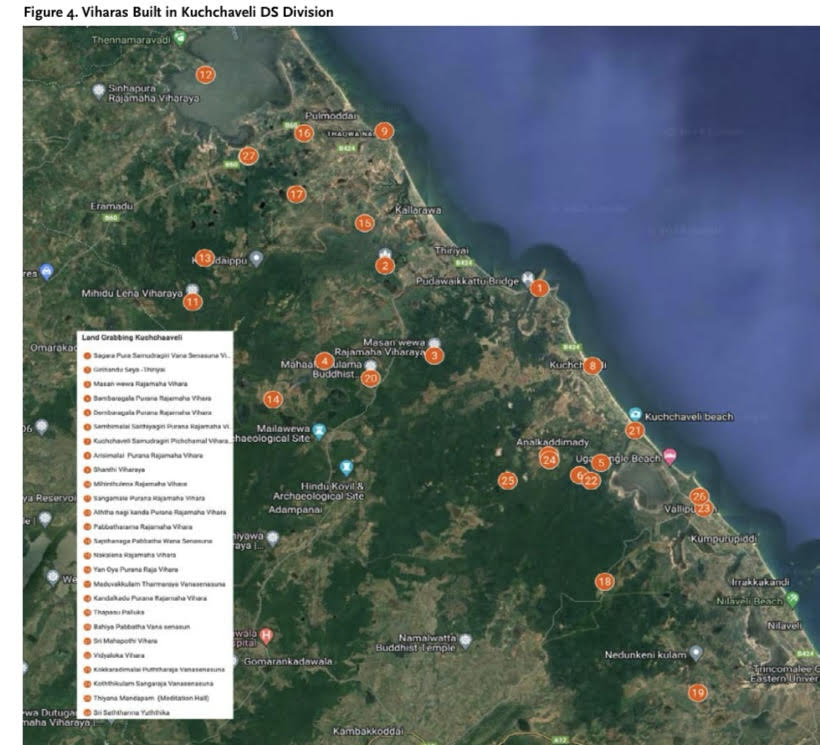
Task: Click orange marker 1 by Pudawaikkattu Bridge
Action: (539, 288)
